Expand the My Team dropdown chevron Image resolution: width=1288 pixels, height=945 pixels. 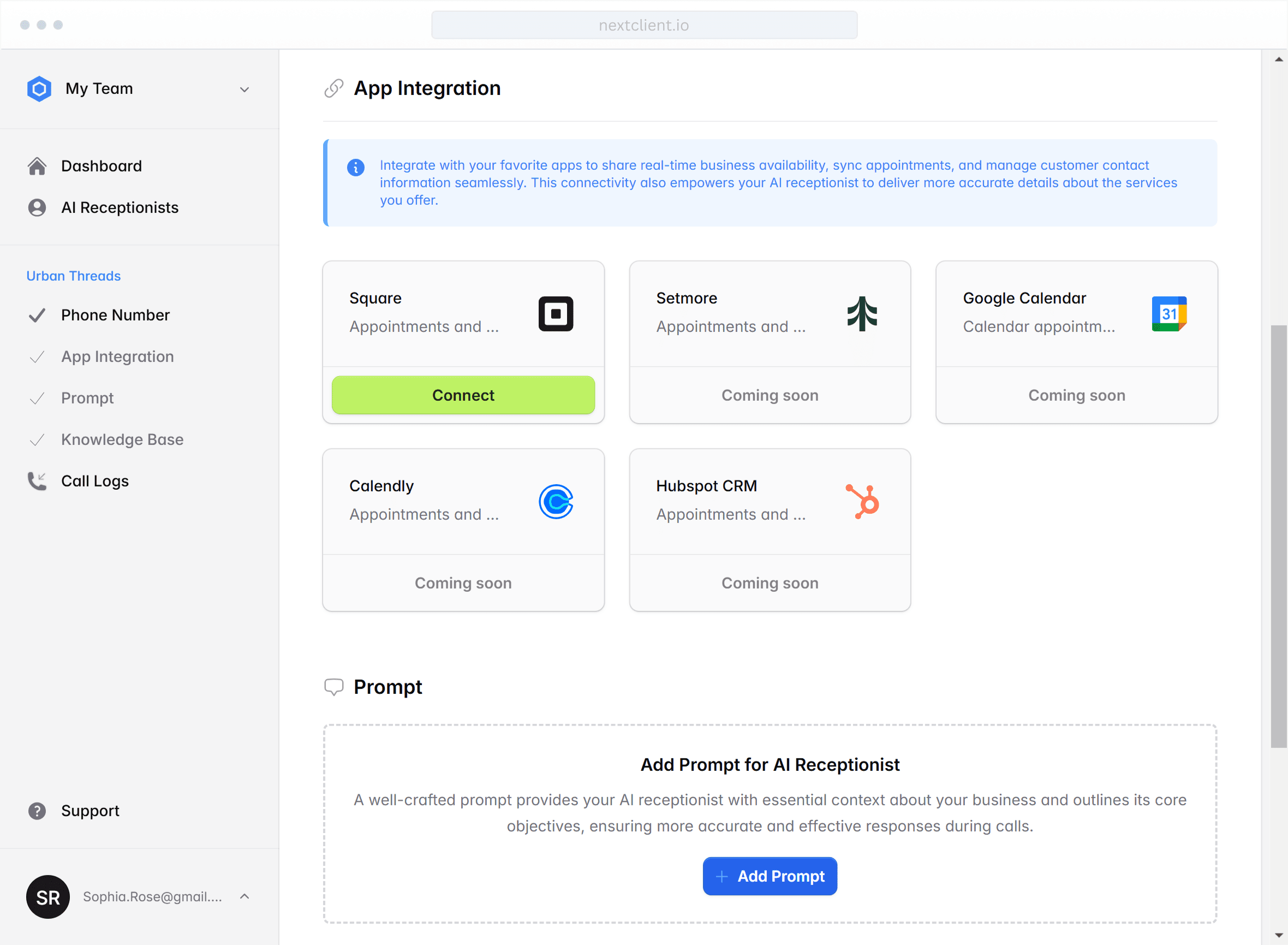pos(244,89)
